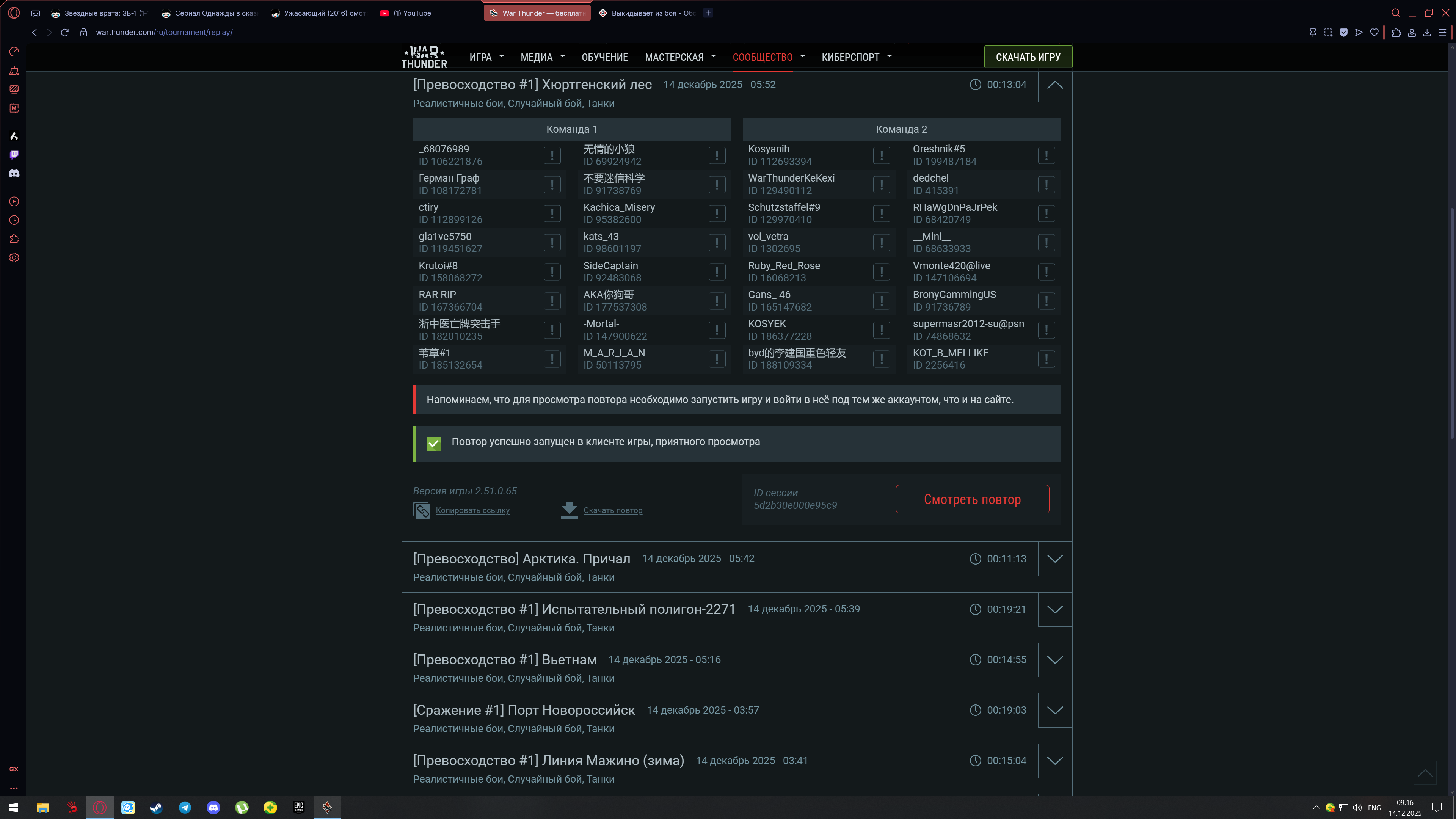Click the green success checkmark box
Viewport: 1456px width, 819px height.
click(x=433, y=444)
